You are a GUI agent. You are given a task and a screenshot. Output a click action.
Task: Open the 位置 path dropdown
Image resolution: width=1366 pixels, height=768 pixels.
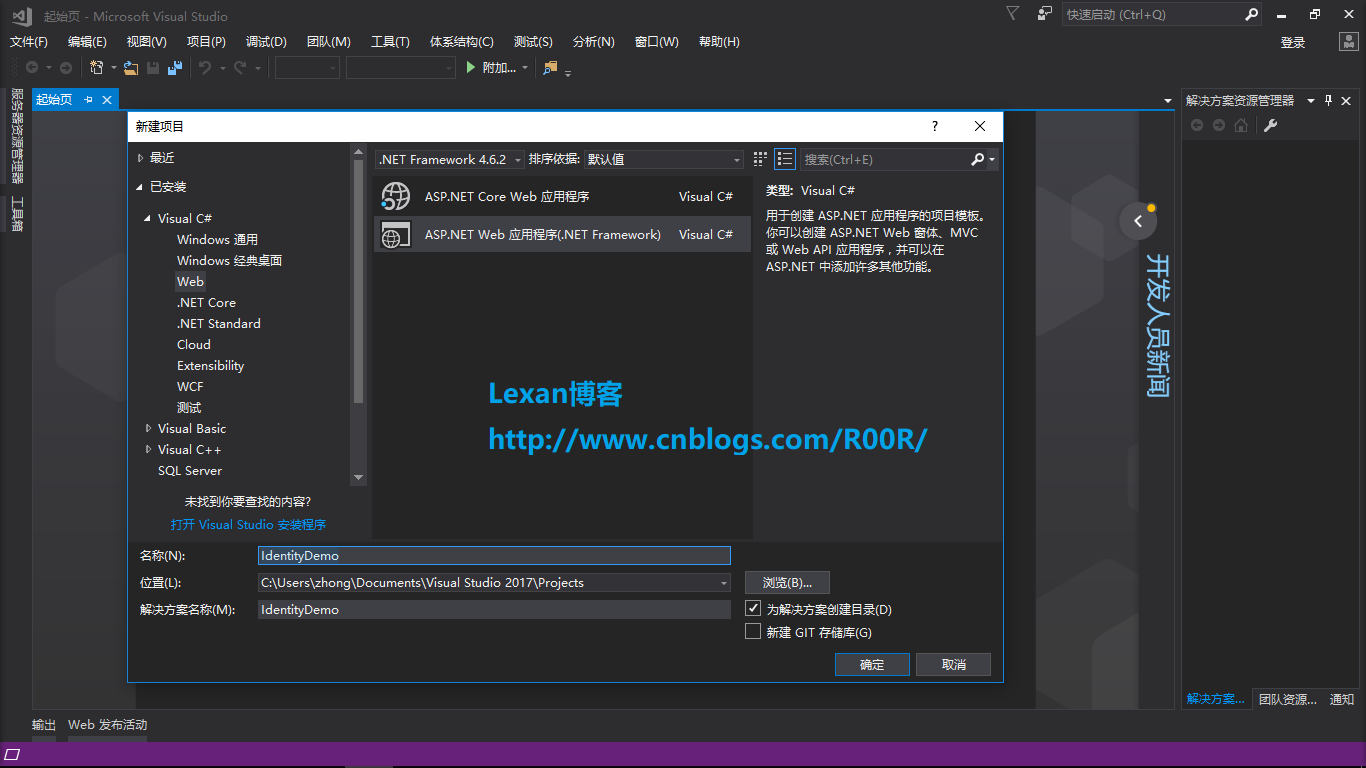(x=724, y=582)
